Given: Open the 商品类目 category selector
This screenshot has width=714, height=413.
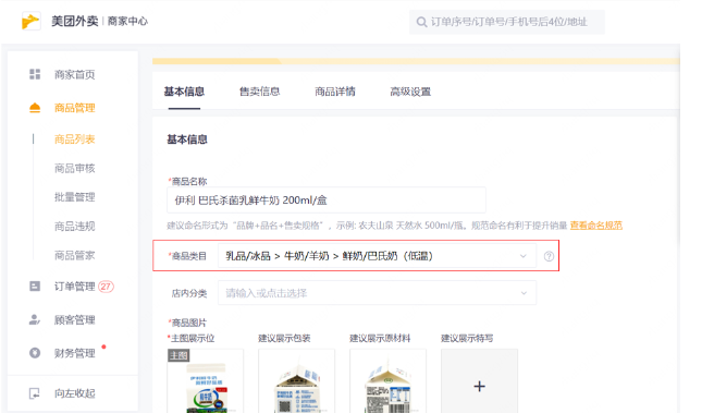Looking at the screenshot, I should point(377,256).
